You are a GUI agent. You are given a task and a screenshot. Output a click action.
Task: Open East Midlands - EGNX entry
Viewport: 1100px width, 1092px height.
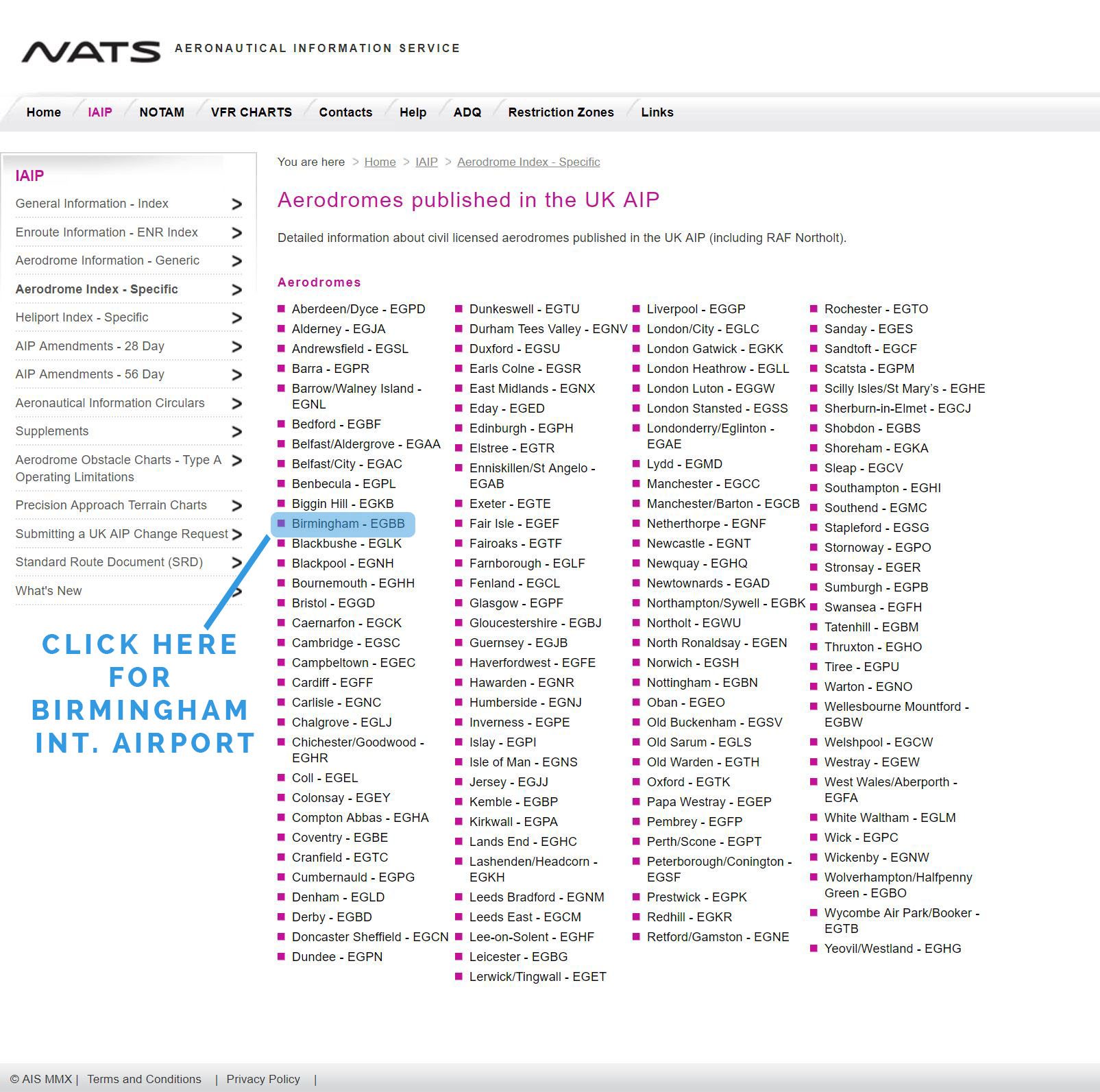click(533, 389)
